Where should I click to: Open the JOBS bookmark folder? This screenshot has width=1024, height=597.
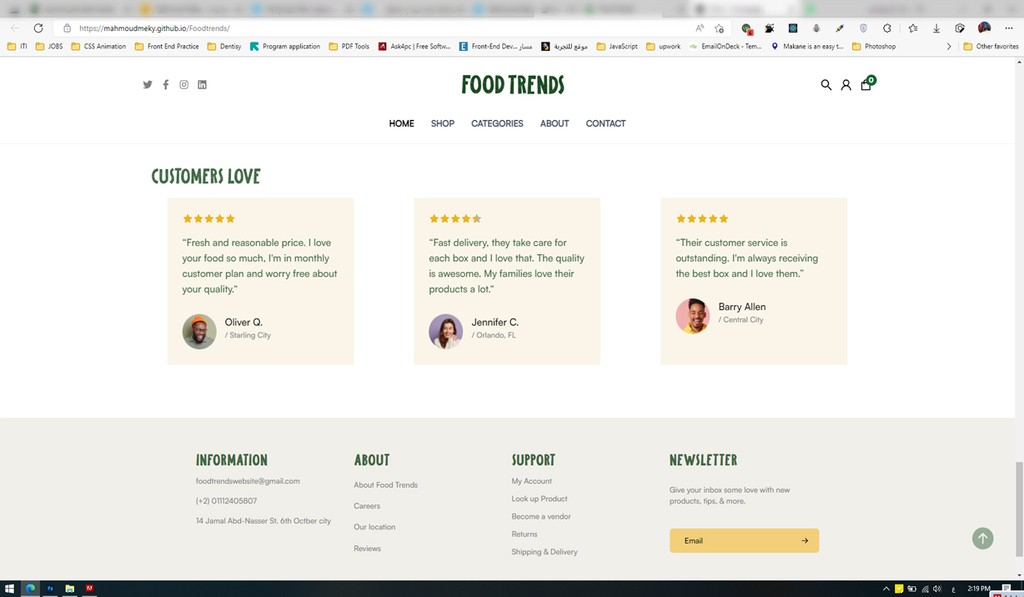pyautogui.click(x=49, y=46)
